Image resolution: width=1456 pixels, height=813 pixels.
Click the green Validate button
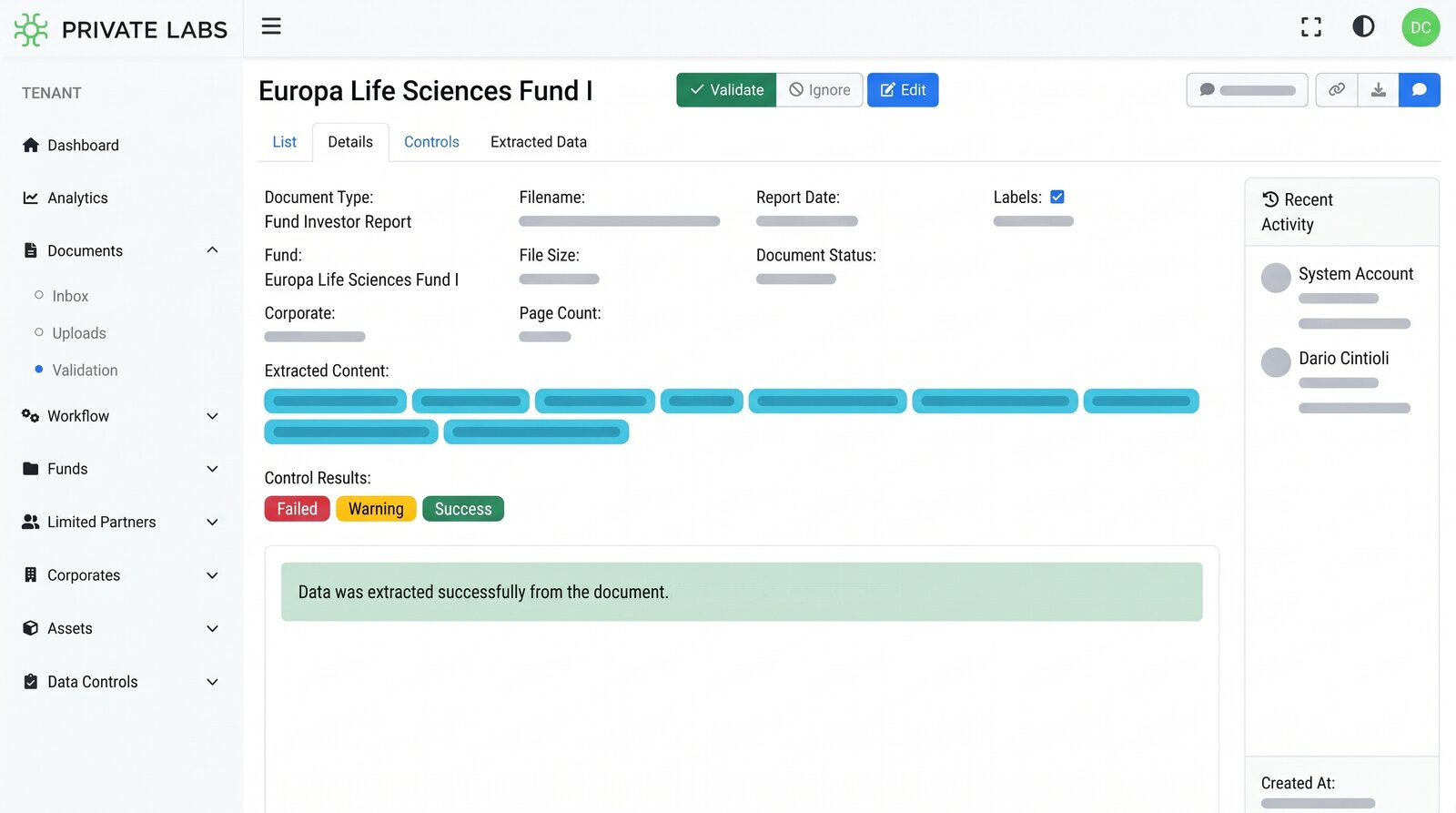point(726,90)
